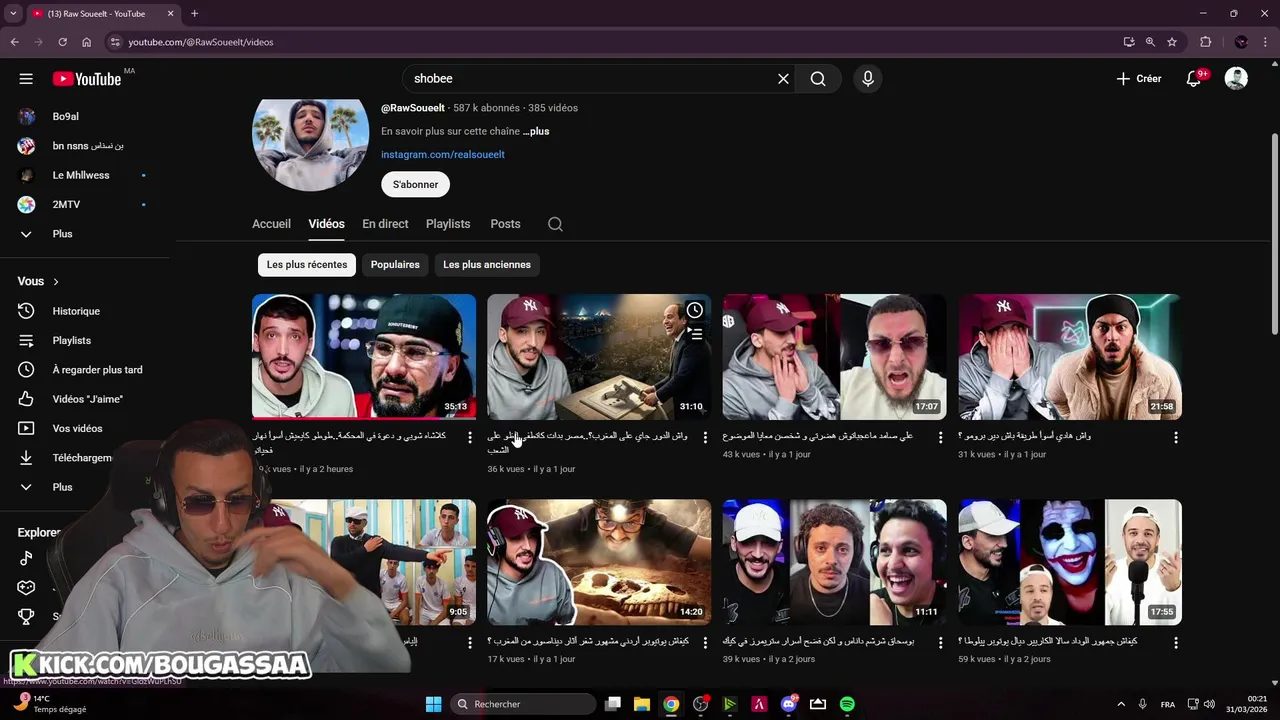Open Chrome extensions puzzle icon
The image size is (1280, 720).
pos(1206,42)
